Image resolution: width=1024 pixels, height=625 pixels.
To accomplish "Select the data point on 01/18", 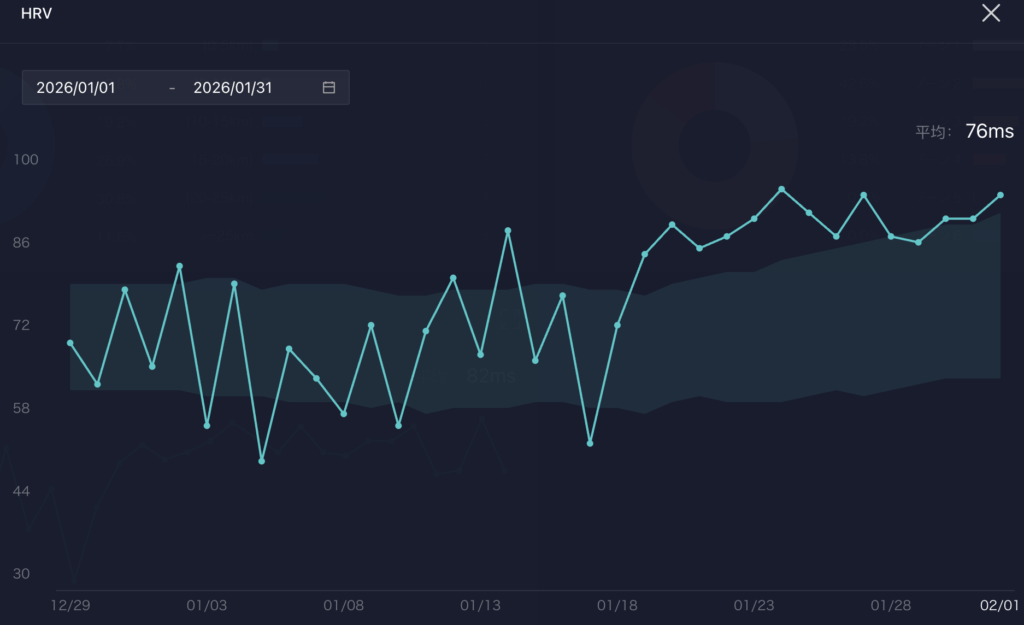I will (x=617, y=326).
